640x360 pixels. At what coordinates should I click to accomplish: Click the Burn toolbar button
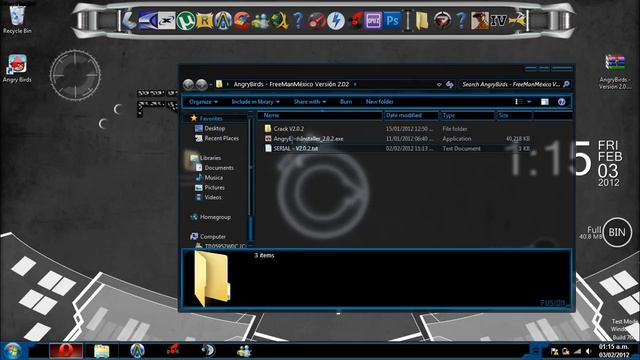pyautogui.click(x=346, y=102)
